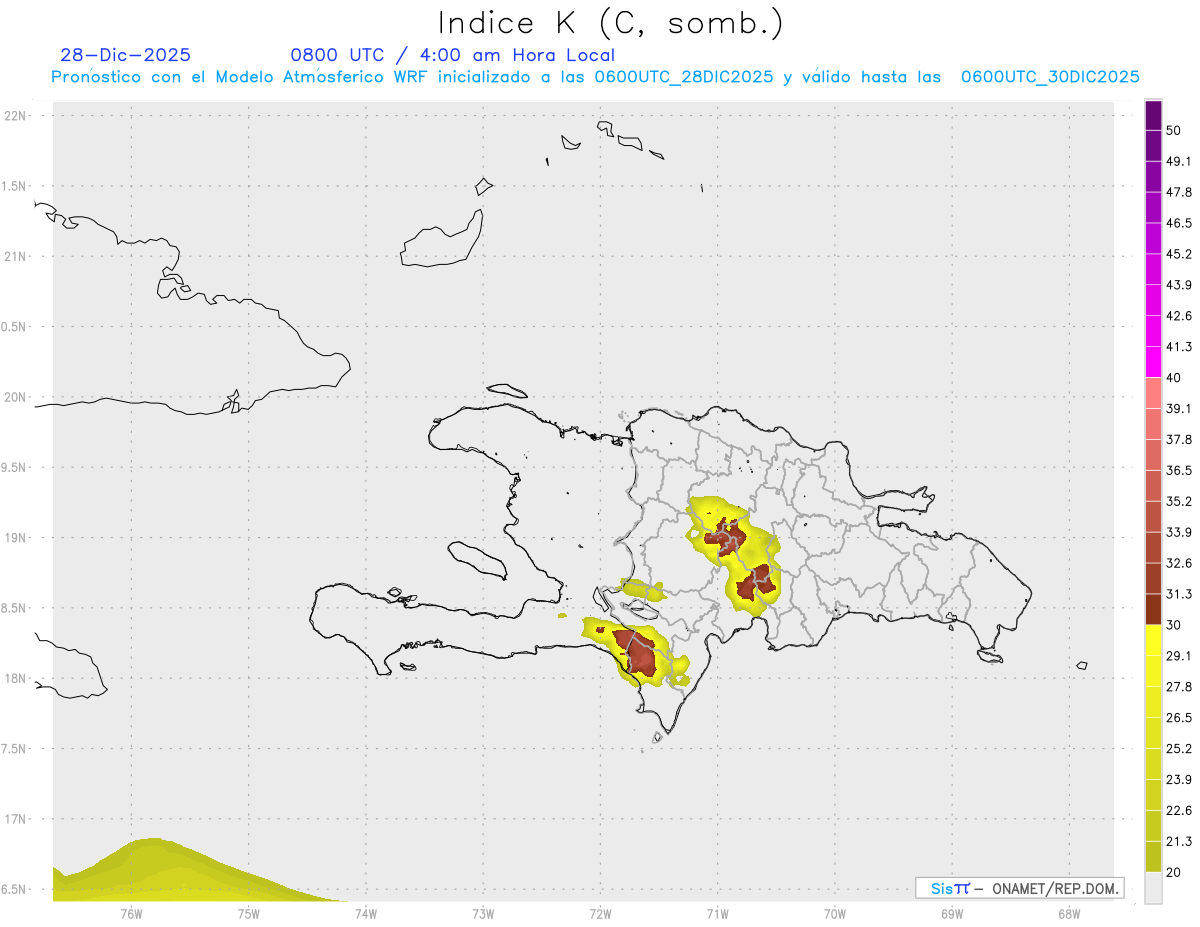Pick the magenta legend swatch between 40 and 41.3
1200x927 pixels.
tap(1153, 362)
